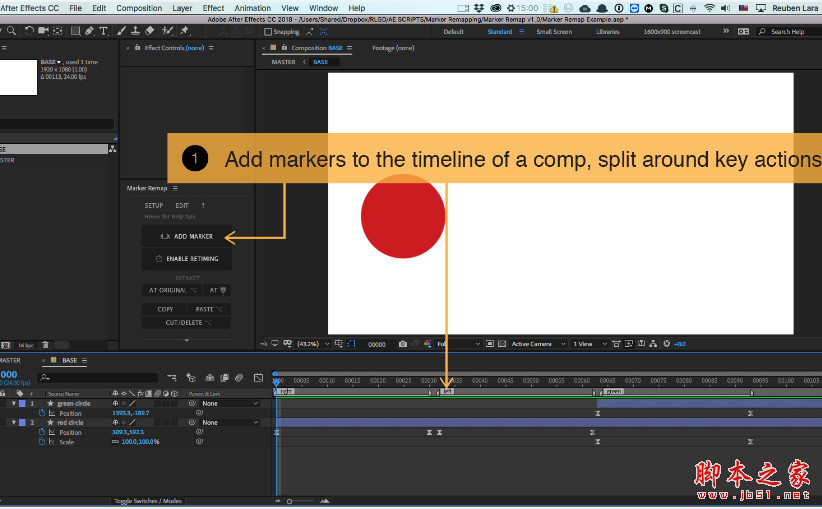
Task: Click the ADD MARKER button
Action: click(187, 237)
